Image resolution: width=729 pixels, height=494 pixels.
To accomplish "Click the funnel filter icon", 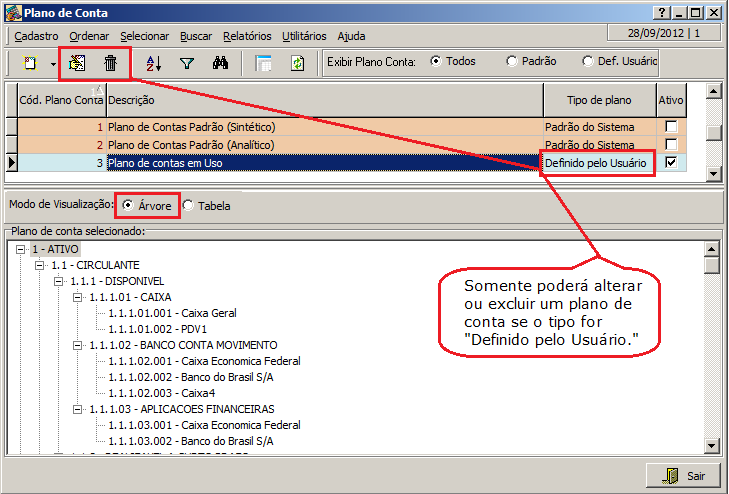I will pyautogui.click(x=187, y=63).
